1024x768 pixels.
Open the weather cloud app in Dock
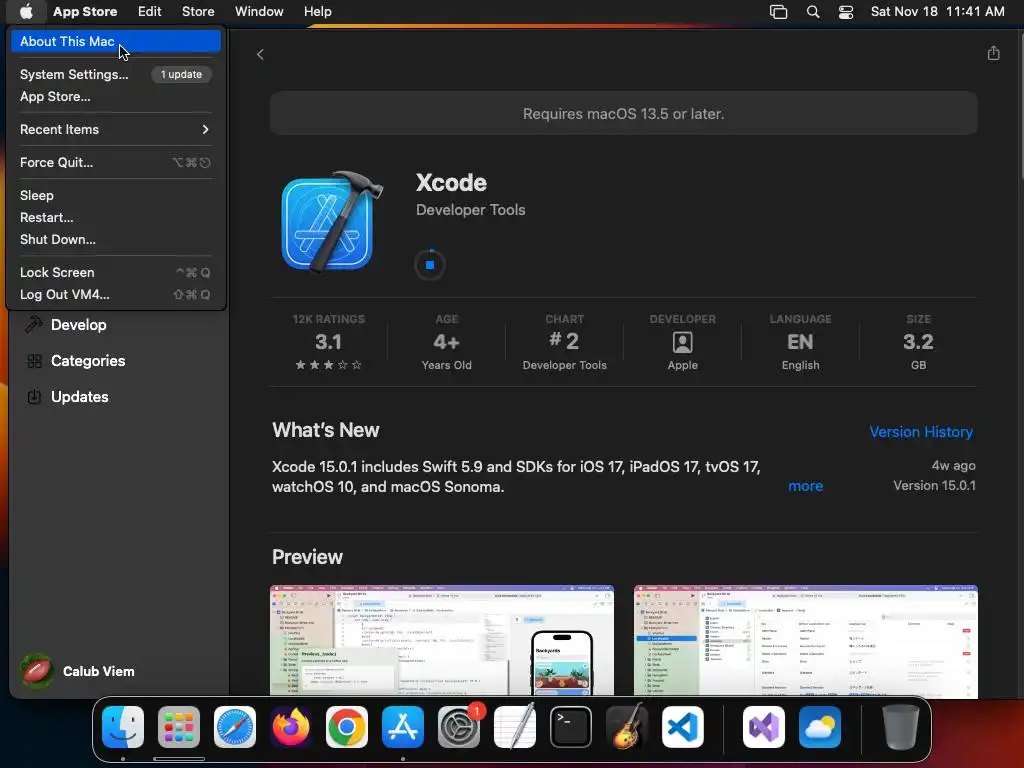[820, 727]
